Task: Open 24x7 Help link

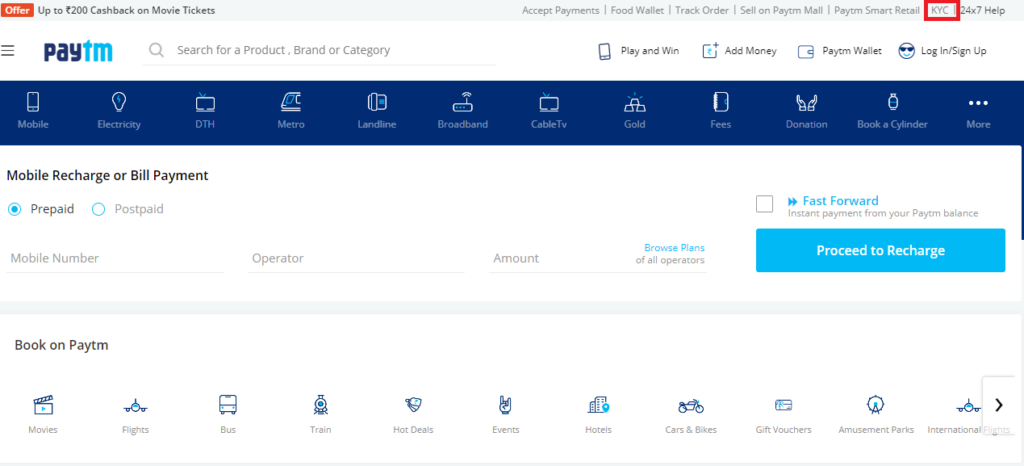Action: point(982,10)
